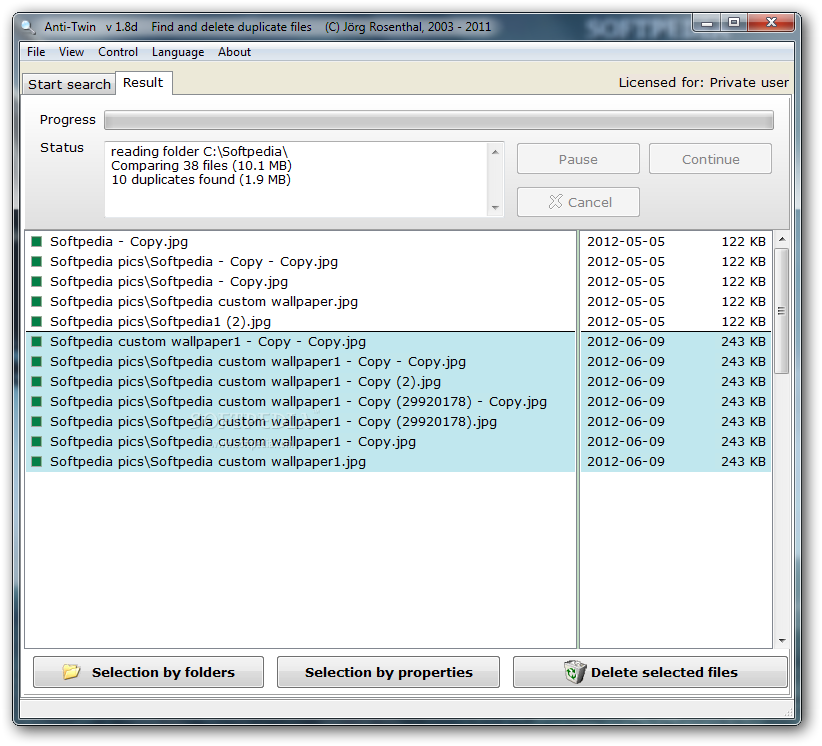This screenshot has width=822, height=746.
Task: Open Selection by properties
Action: pyautogui.click(x=388, y=672)
